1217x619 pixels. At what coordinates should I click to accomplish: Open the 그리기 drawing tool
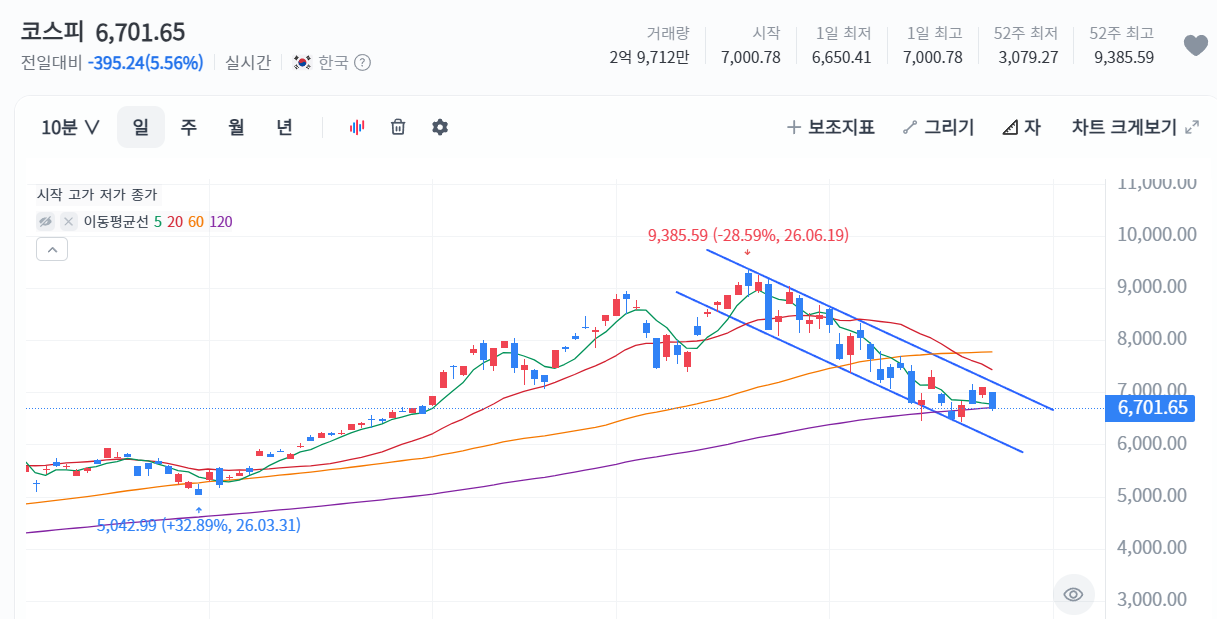[x=937, y=127]
